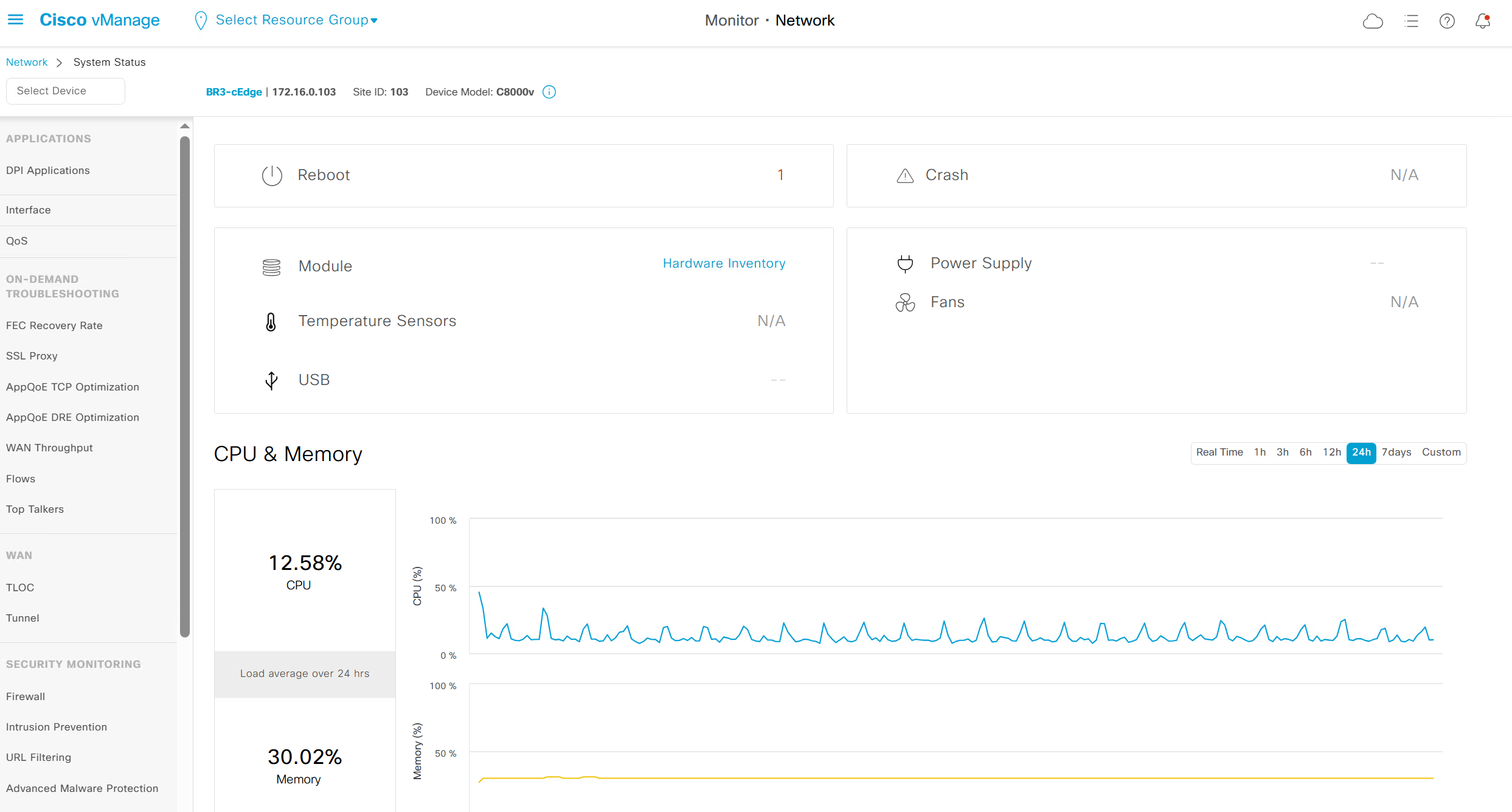The image size is (1512, 812).
Task: Open the task list icon
Action: coord(1411,21)
